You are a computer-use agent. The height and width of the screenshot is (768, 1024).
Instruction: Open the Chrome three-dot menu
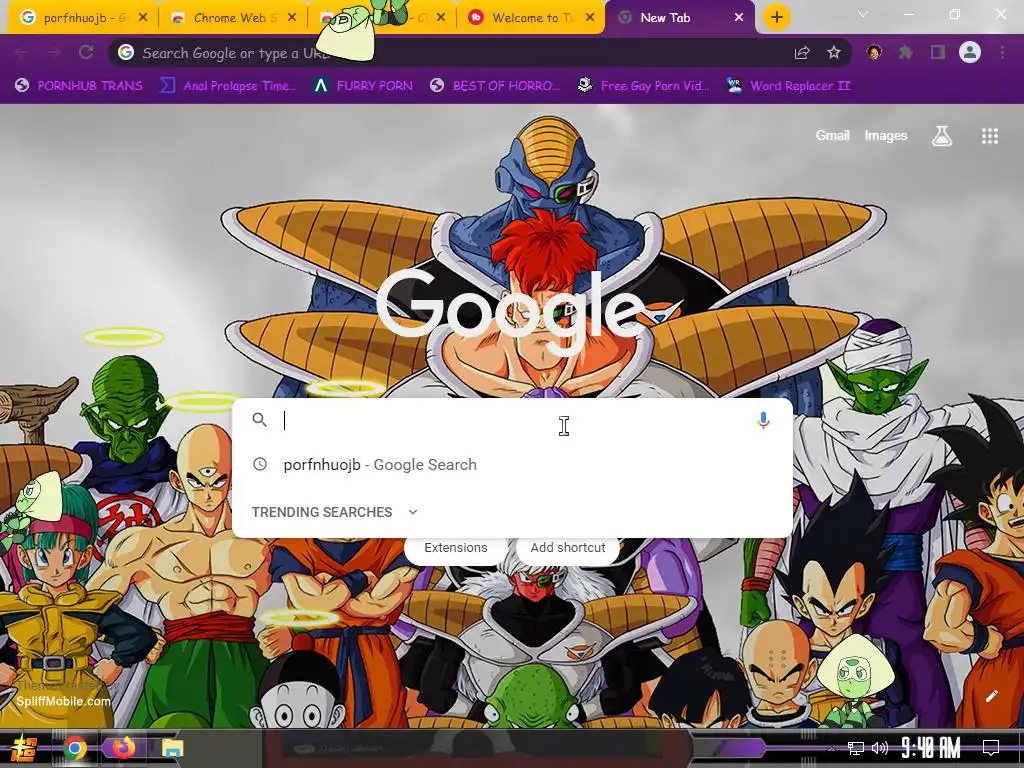(1002, 52)
